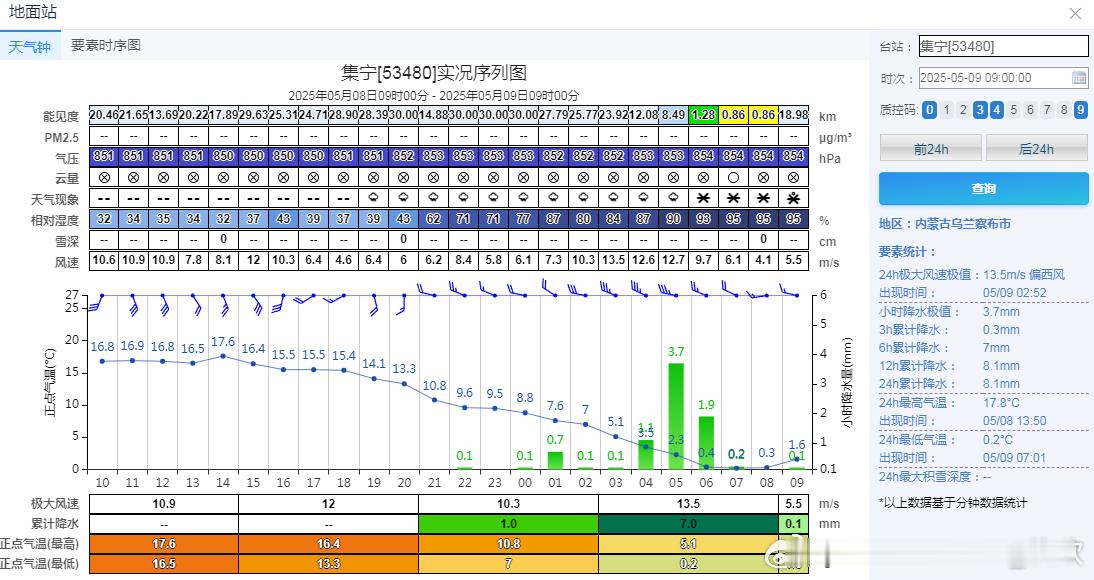Screen dimensions: 1094x580
Task: Click the occurrence time 05/09 02:52
Action: coord(1014,292)
